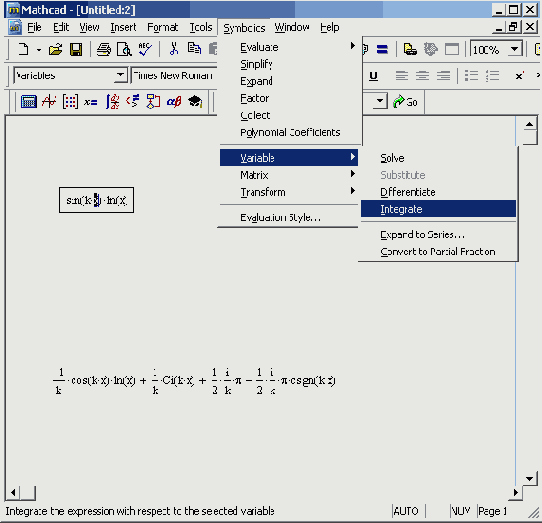Click the New document icon
This screenshot has height=523, width=542.
click(23, 50)
